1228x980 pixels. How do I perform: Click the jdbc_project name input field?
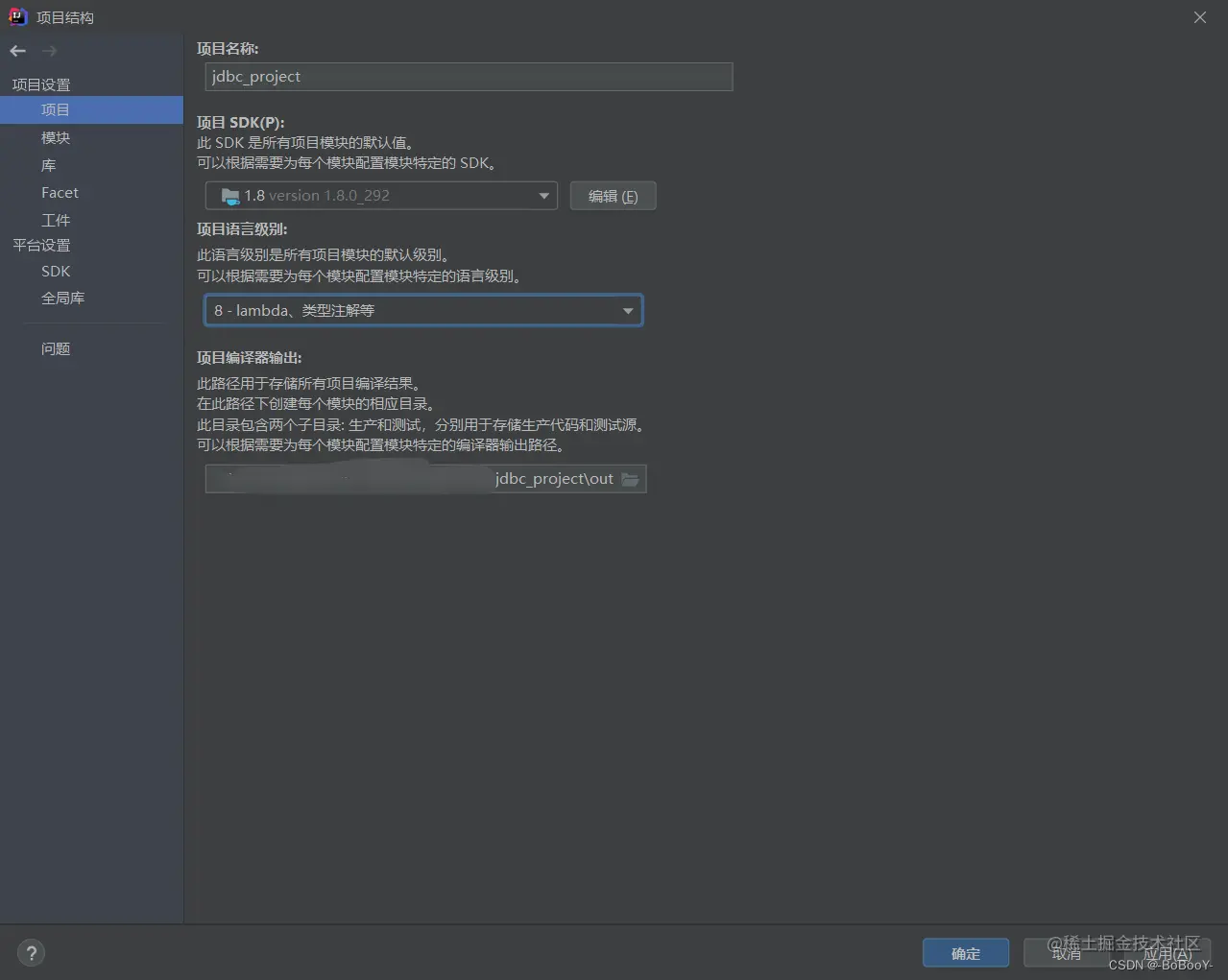point(468,77)
